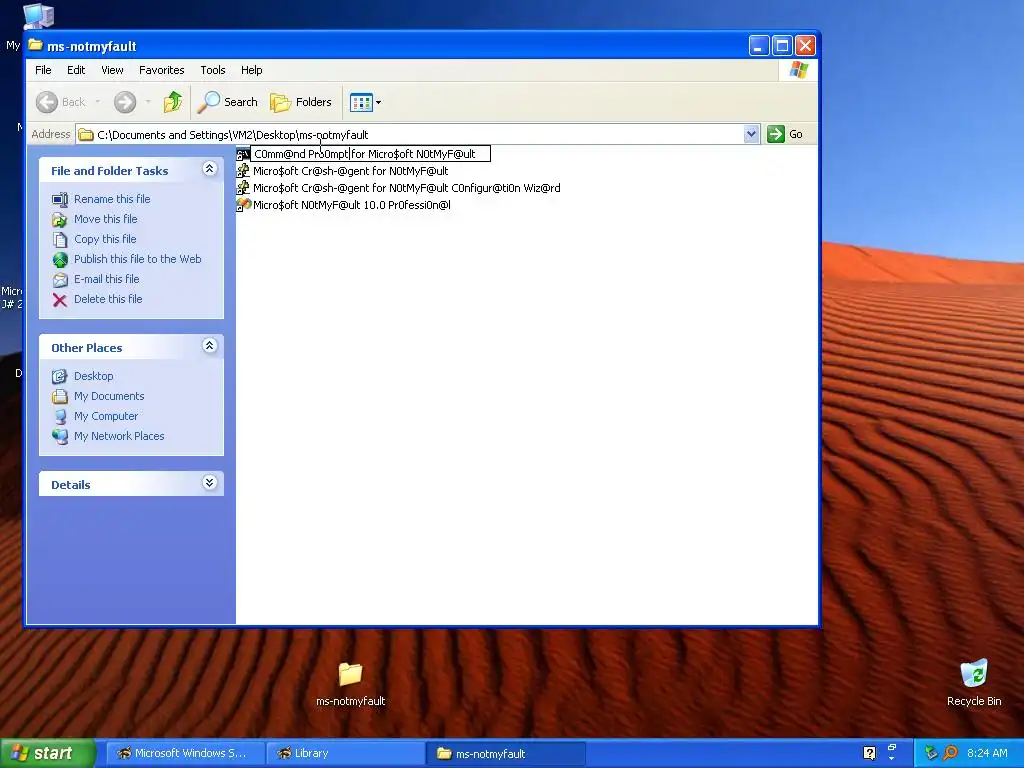1024x768 pixels.
Task: Go to My Computer in Other Places
Action: pos(106,416)
